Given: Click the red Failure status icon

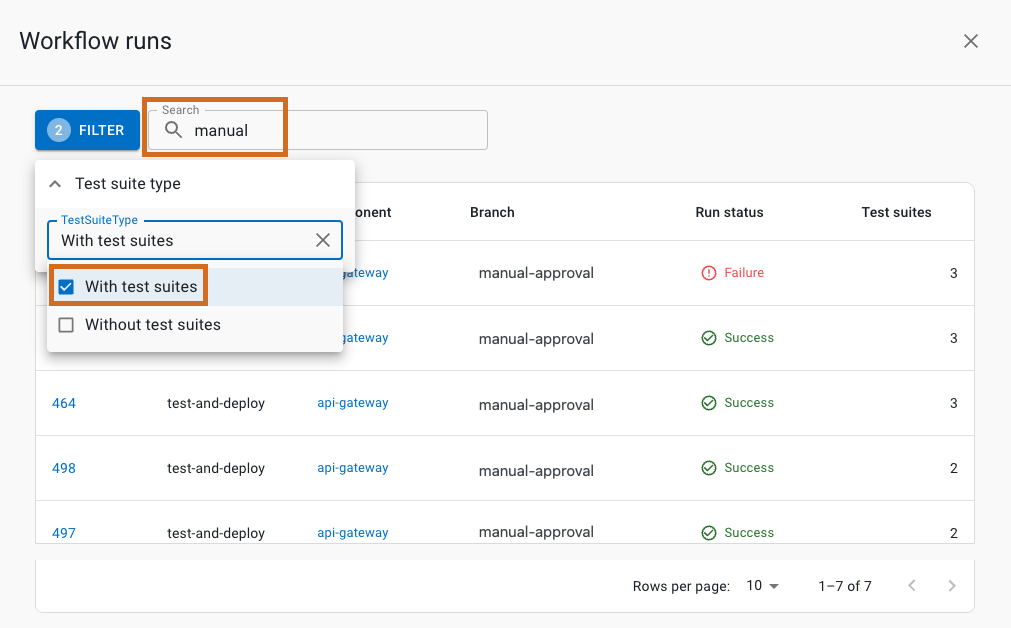Looking at the screenshot, I should pos(709,273).
